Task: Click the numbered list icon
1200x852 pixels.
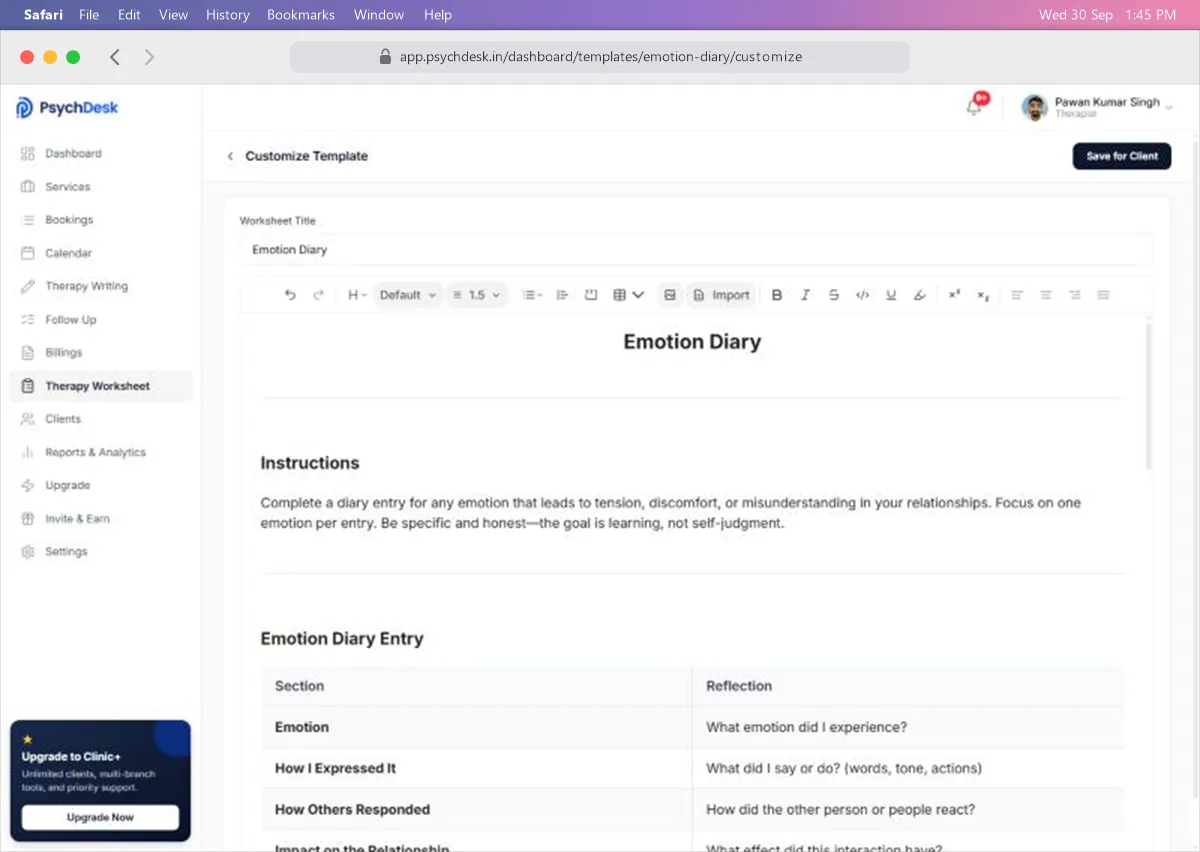Action: tap(562, 295)
